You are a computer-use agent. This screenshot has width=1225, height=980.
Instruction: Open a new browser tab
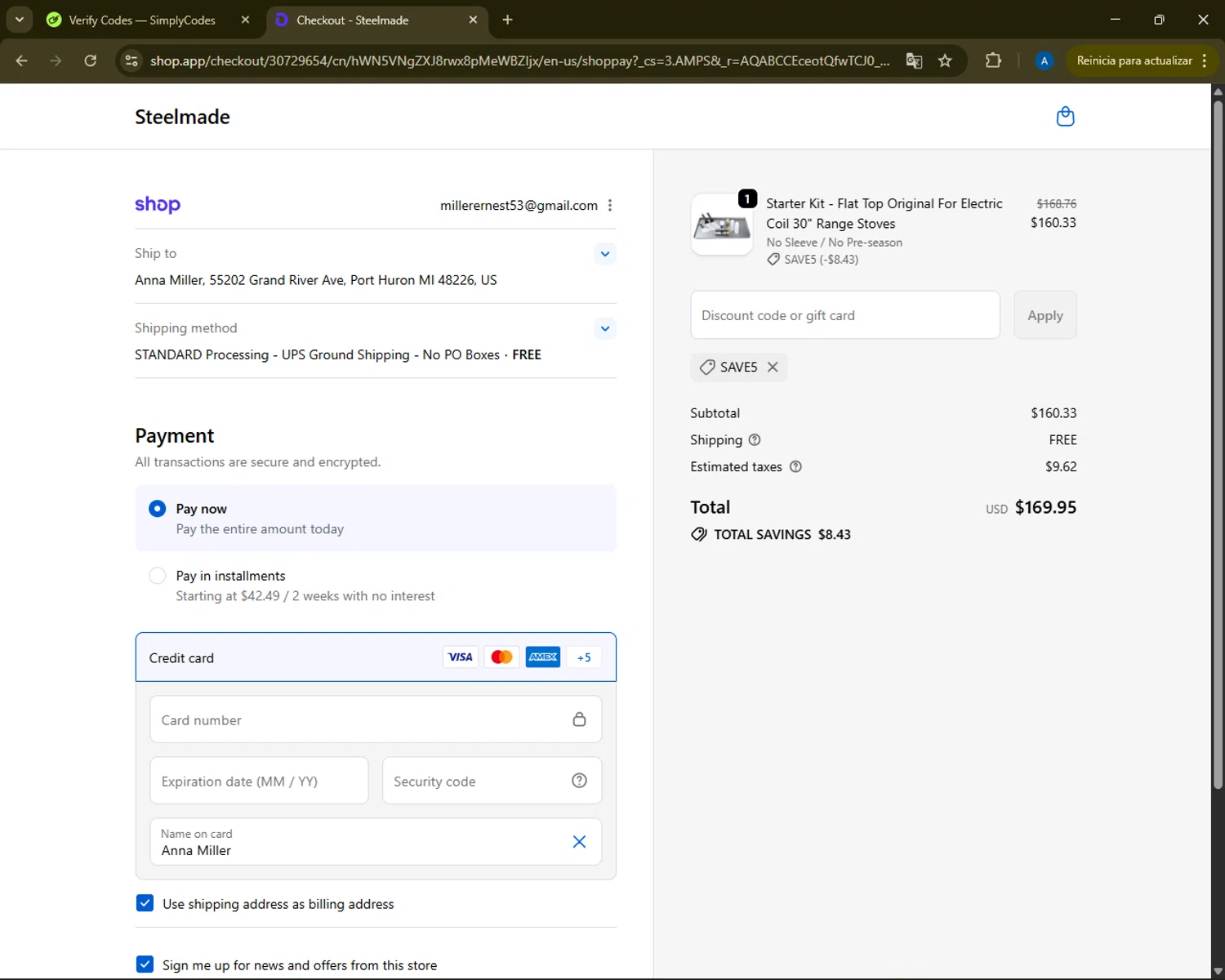pos(507,20)
